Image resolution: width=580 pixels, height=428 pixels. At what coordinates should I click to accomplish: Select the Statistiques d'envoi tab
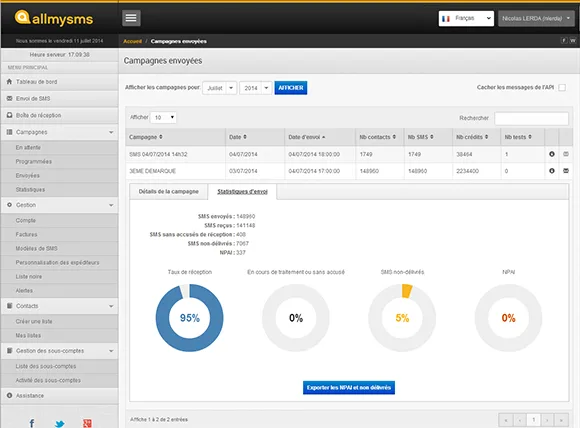pos(242,192)
